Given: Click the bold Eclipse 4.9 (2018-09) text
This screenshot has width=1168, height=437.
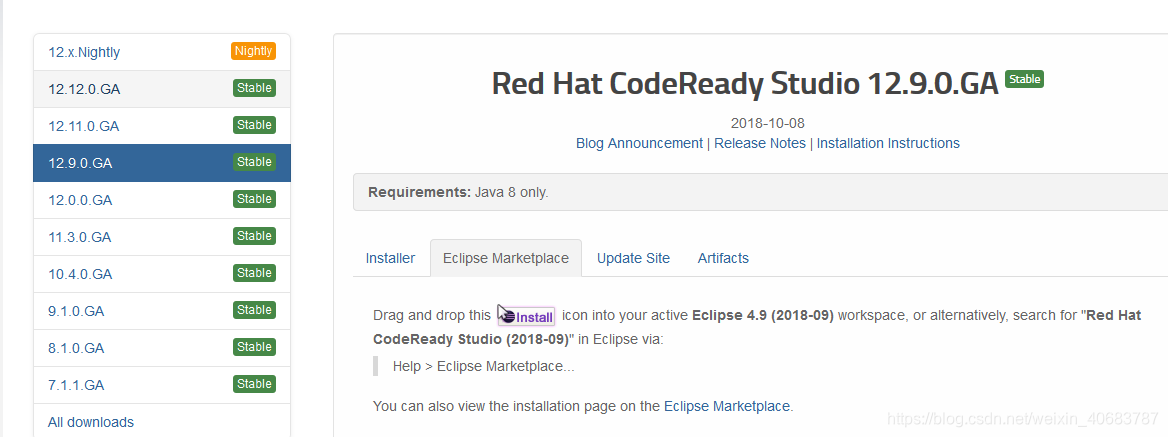Looking at the screenshot, I should point(763,316).
